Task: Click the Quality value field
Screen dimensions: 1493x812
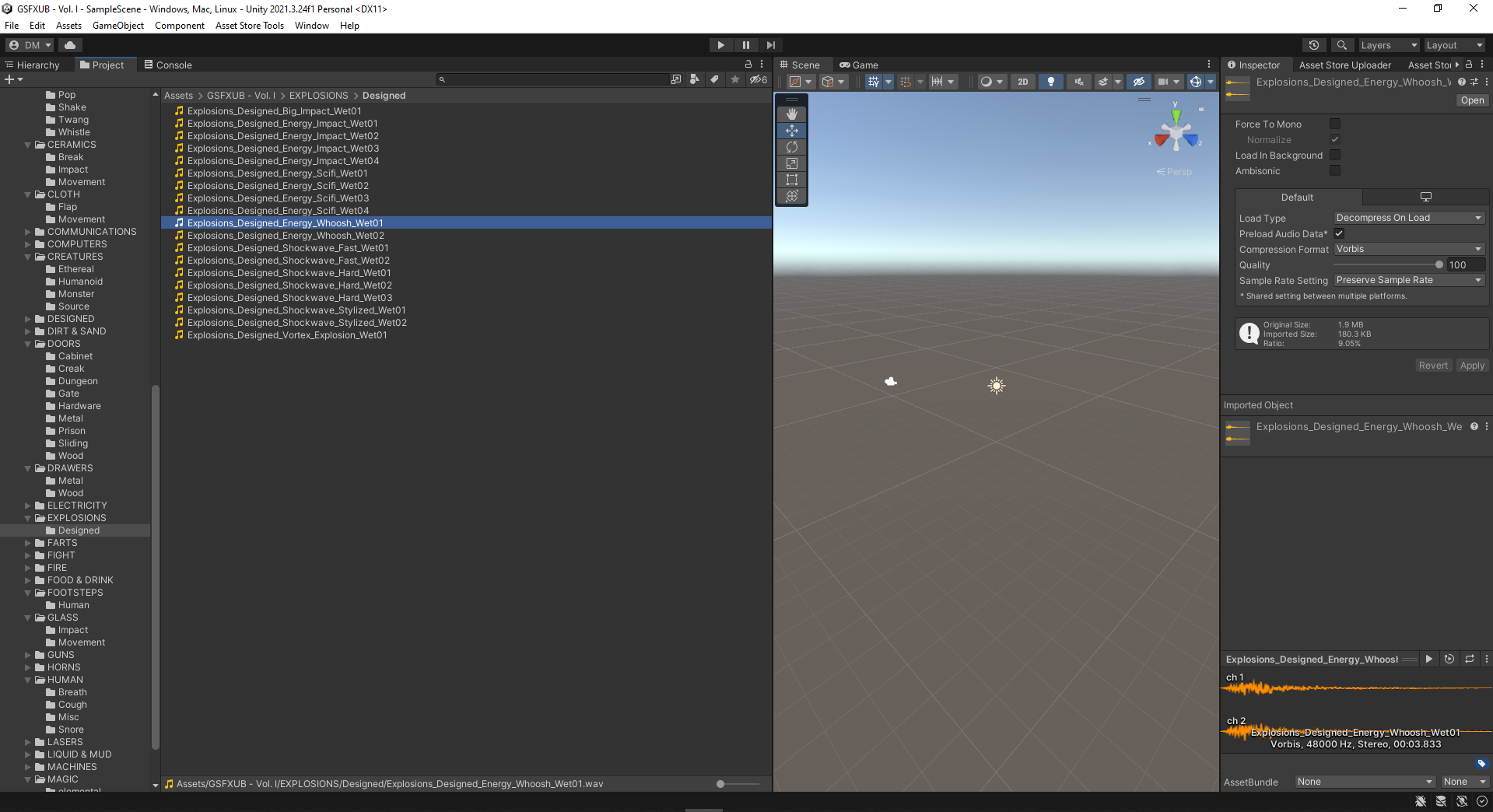Action: coord(1466,265)
